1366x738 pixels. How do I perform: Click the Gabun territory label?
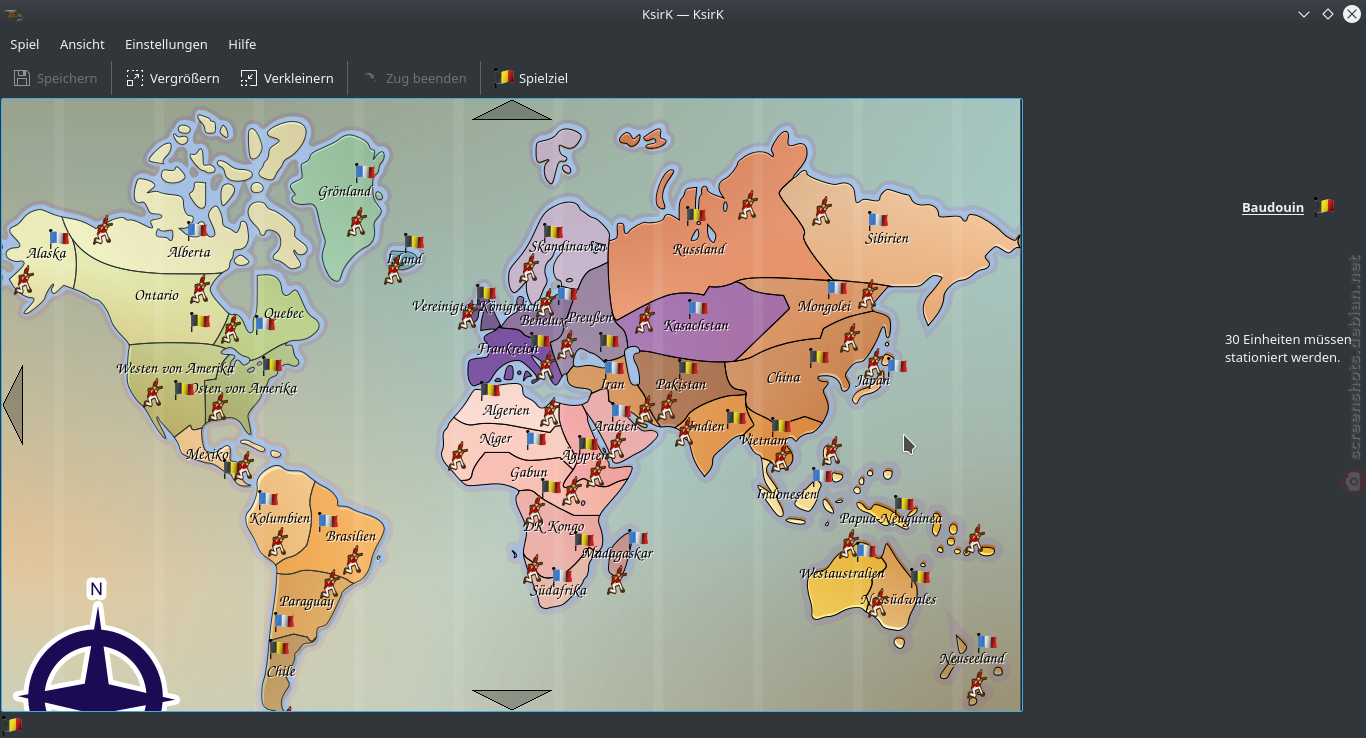point(529,472)
